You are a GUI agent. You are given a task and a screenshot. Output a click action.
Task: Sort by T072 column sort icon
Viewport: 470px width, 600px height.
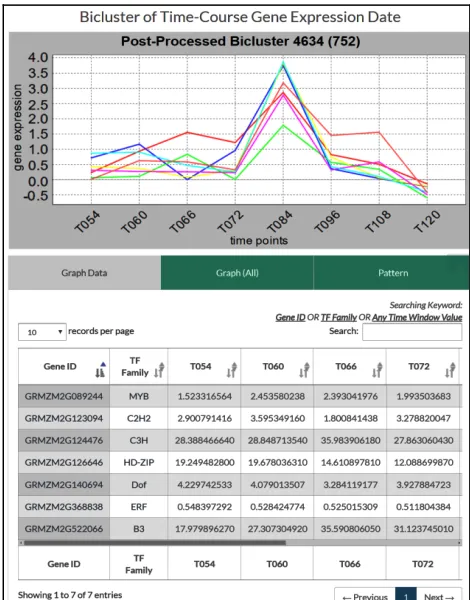pos(450,370)
